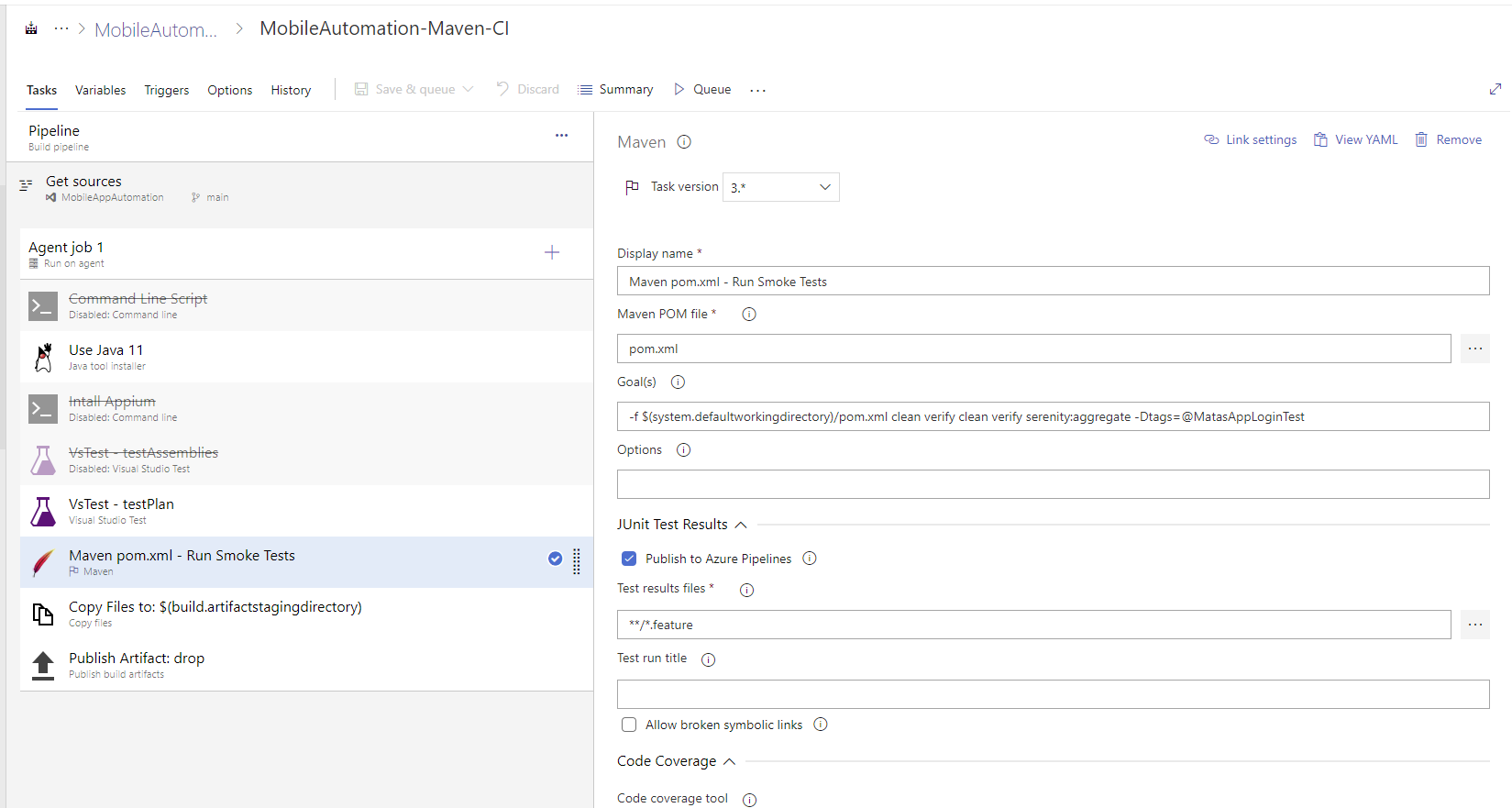Toggle Publish to Azure Pipelines checkbox

[x=629, y=559]
